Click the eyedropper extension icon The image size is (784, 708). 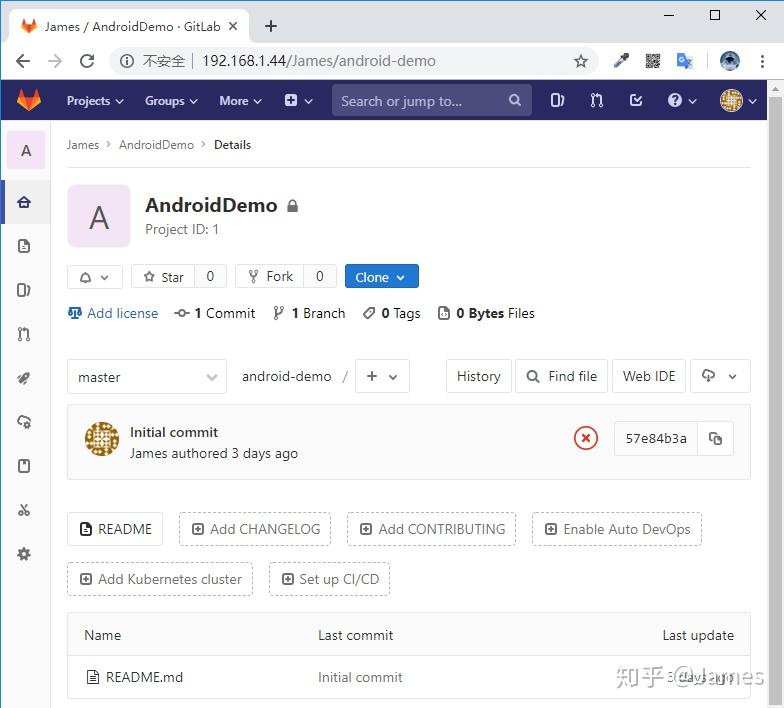coord(621,61)
